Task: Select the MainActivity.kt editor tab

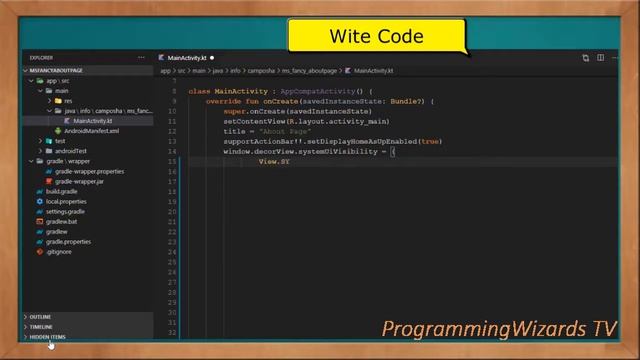Action: click(x=186, y=58)
